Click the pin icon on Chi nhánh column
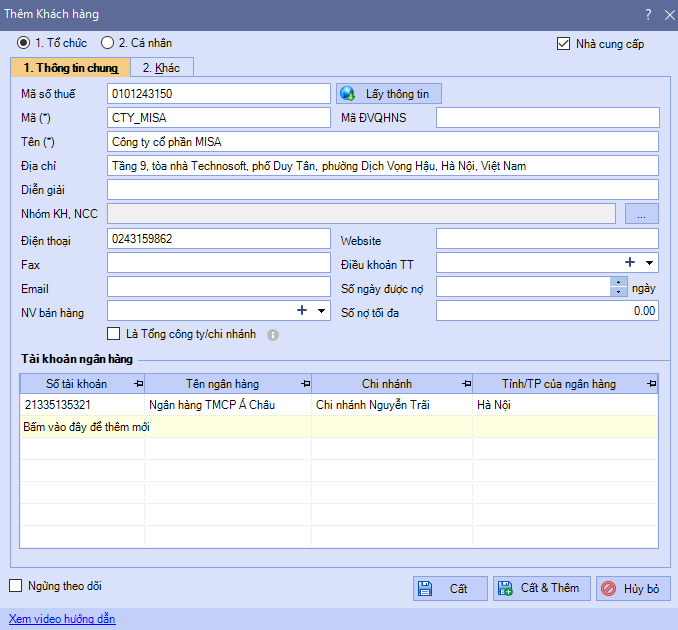678x630 pixels. pyautogui.click(x=465, y=384)
